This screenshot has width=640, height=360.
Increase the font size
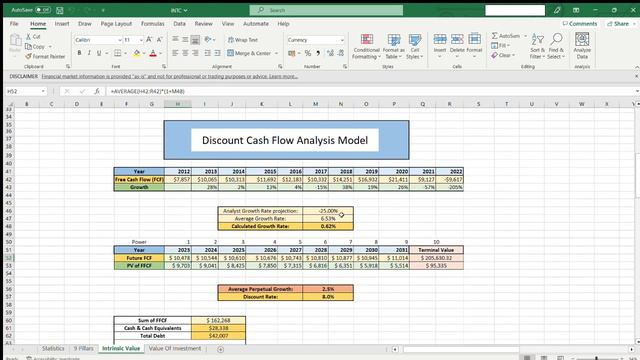click(149, 40)
